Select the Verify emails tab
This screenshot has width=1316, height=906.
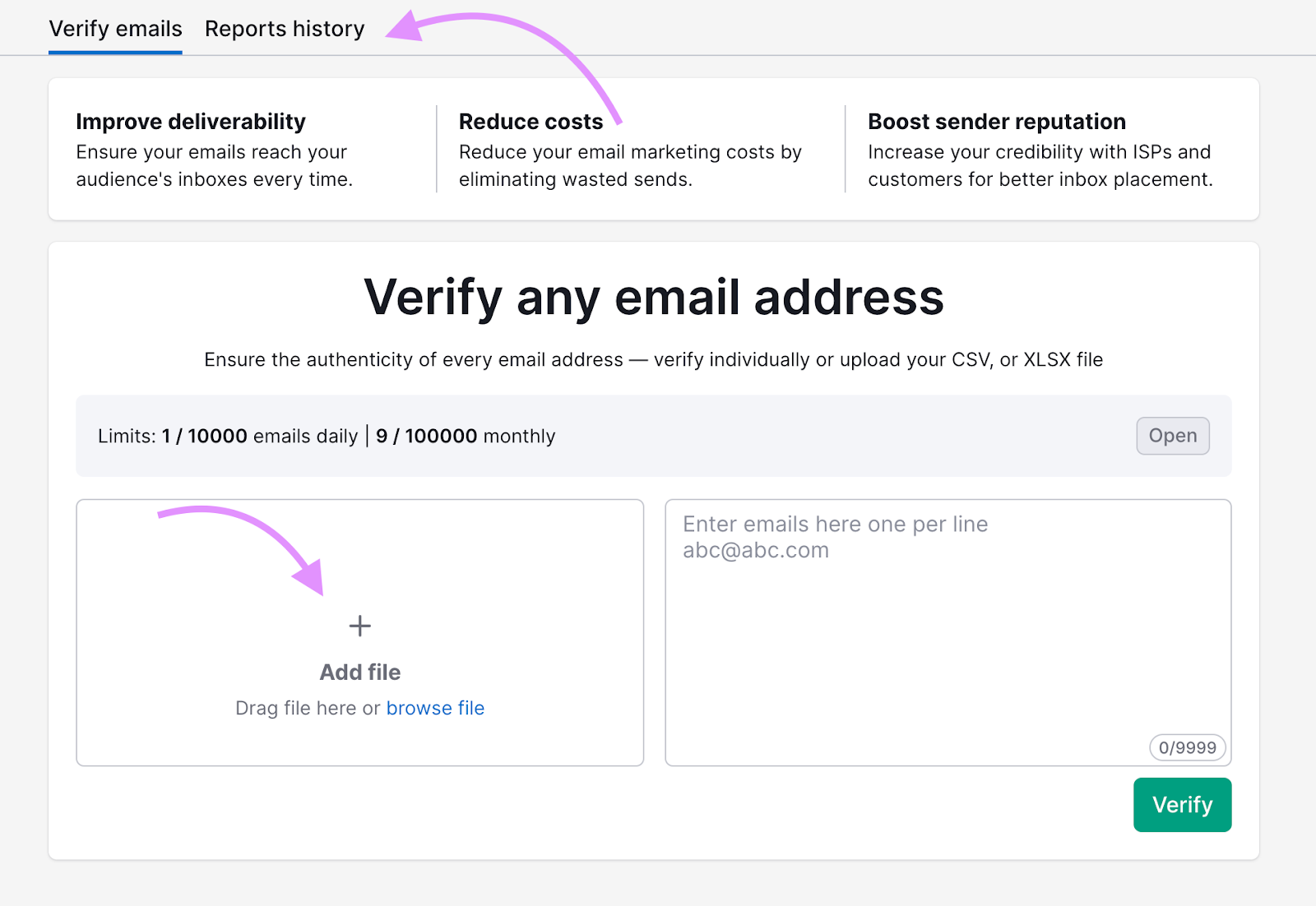click(115, 29)
